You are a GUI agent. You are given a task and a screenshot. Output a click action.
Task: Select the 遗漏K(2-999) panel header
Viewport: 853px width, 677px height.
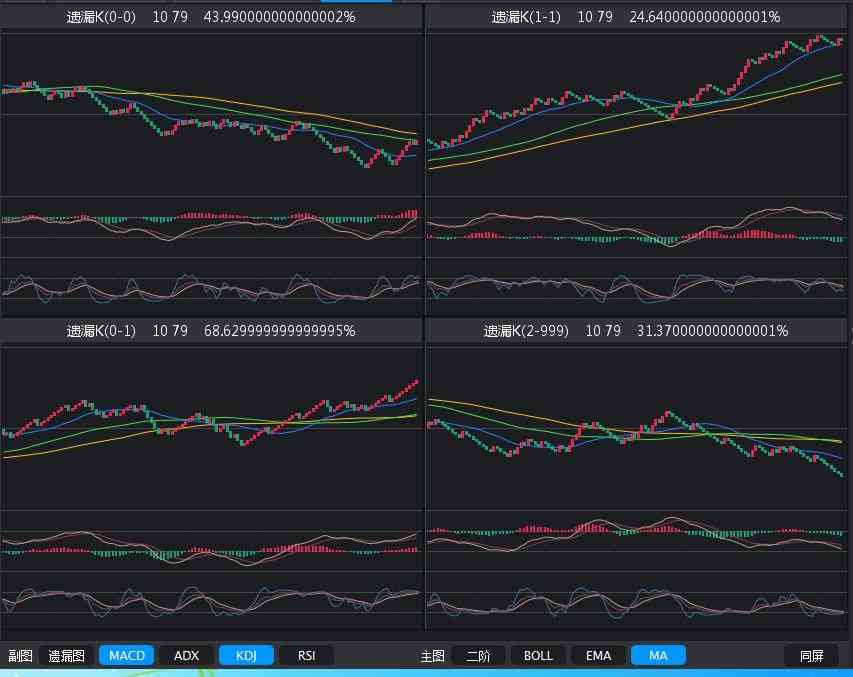(x=636, y=330)
